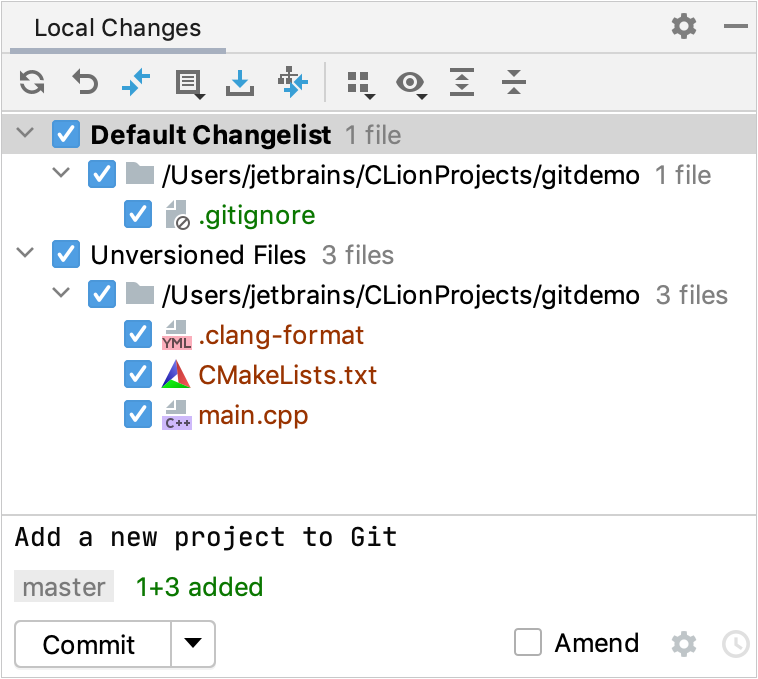Open the Changelists toolbar icon
The image size is (758, 679).
click(x=189, y=83)
